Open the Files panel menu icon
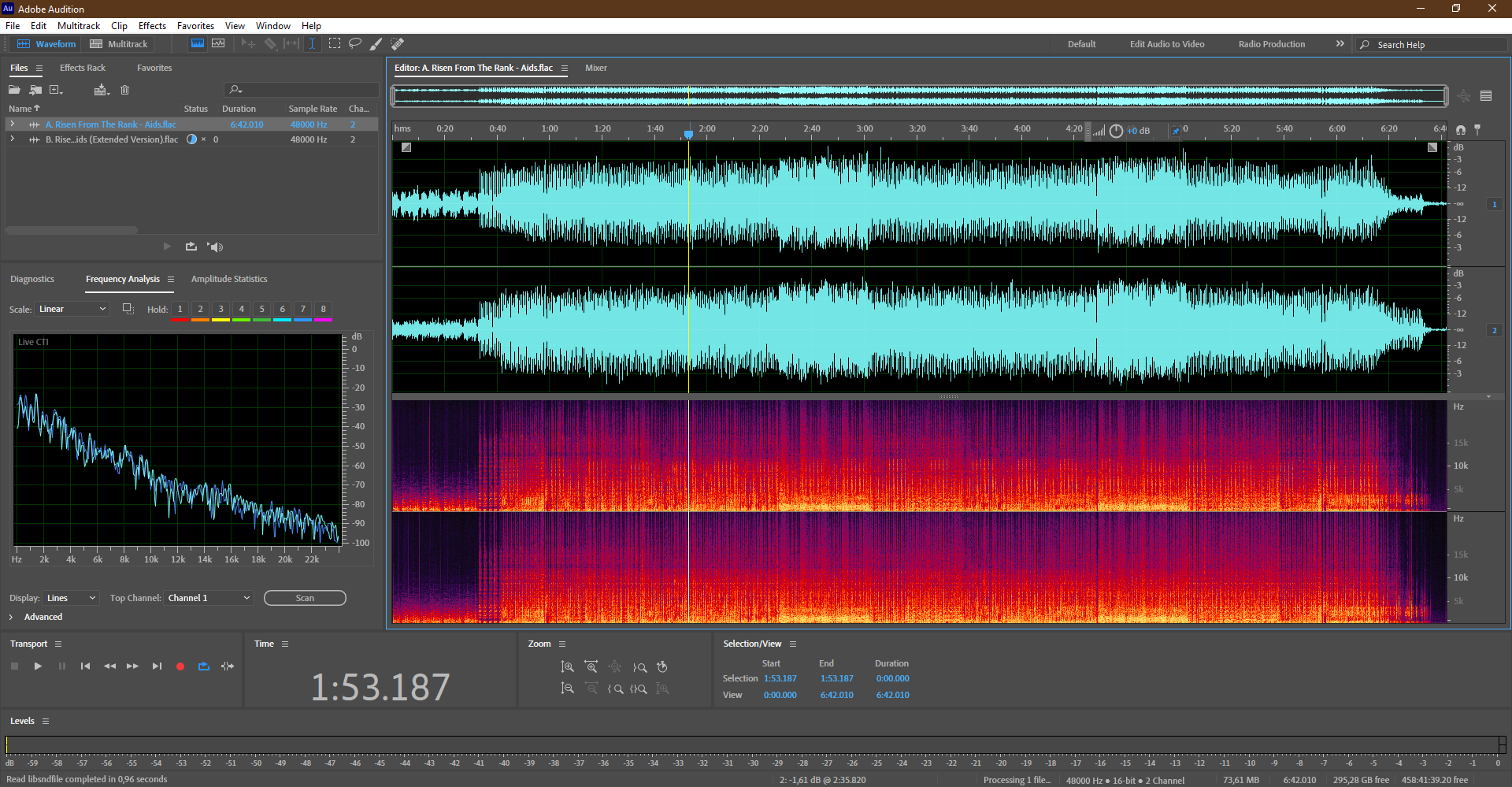This screenshot has width=1512, height=787. click(x=39, y=68)
